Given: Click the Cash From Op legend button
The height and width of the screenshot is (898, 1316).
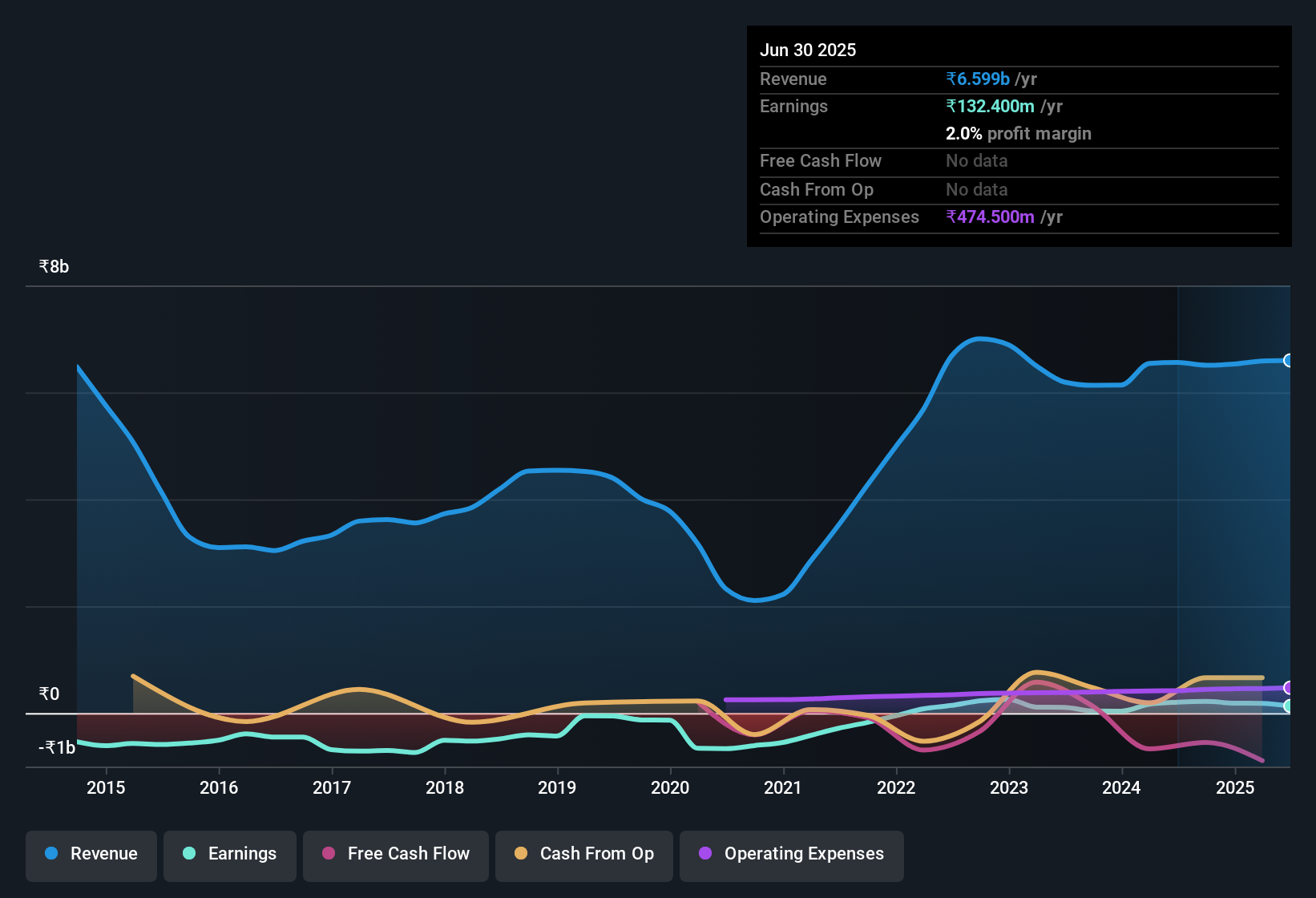Looking at the screenshot, I should (x=583, y=854).
